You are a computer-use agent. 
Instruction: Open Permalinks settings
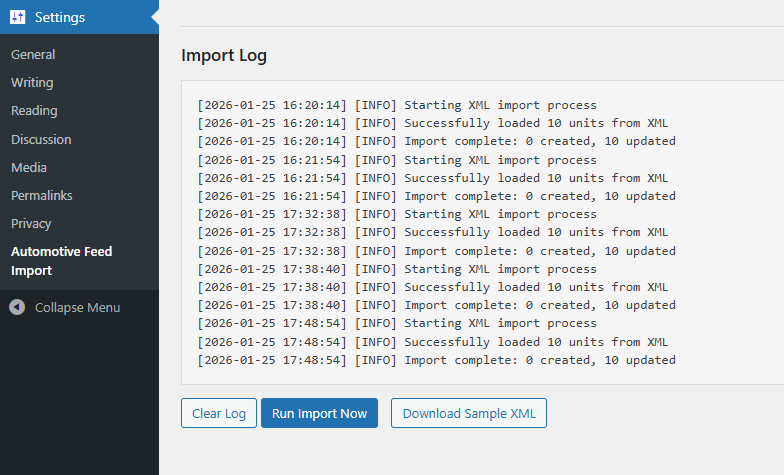click(x=42, y=195)
